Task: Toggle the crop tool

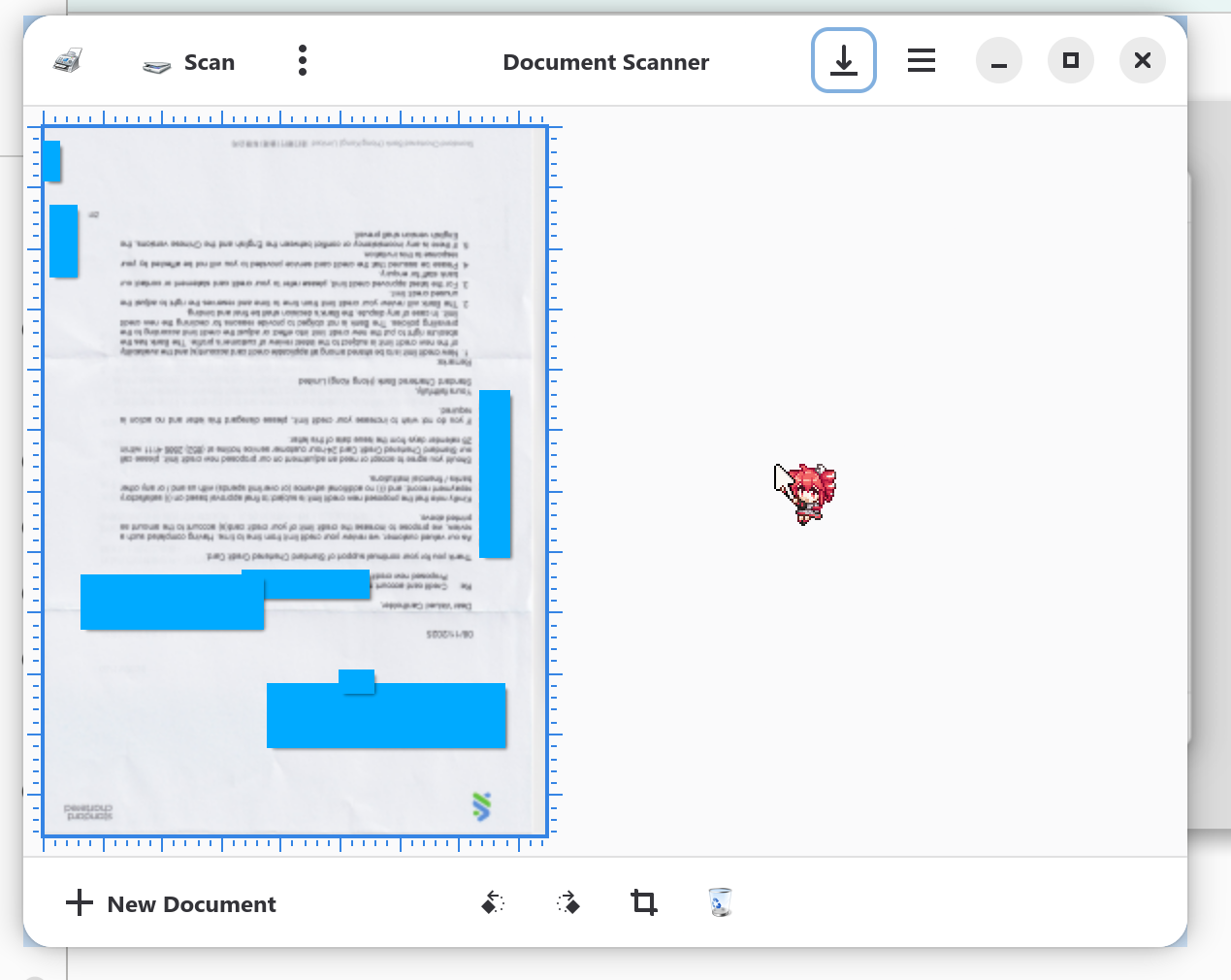Action: (644, 902)
